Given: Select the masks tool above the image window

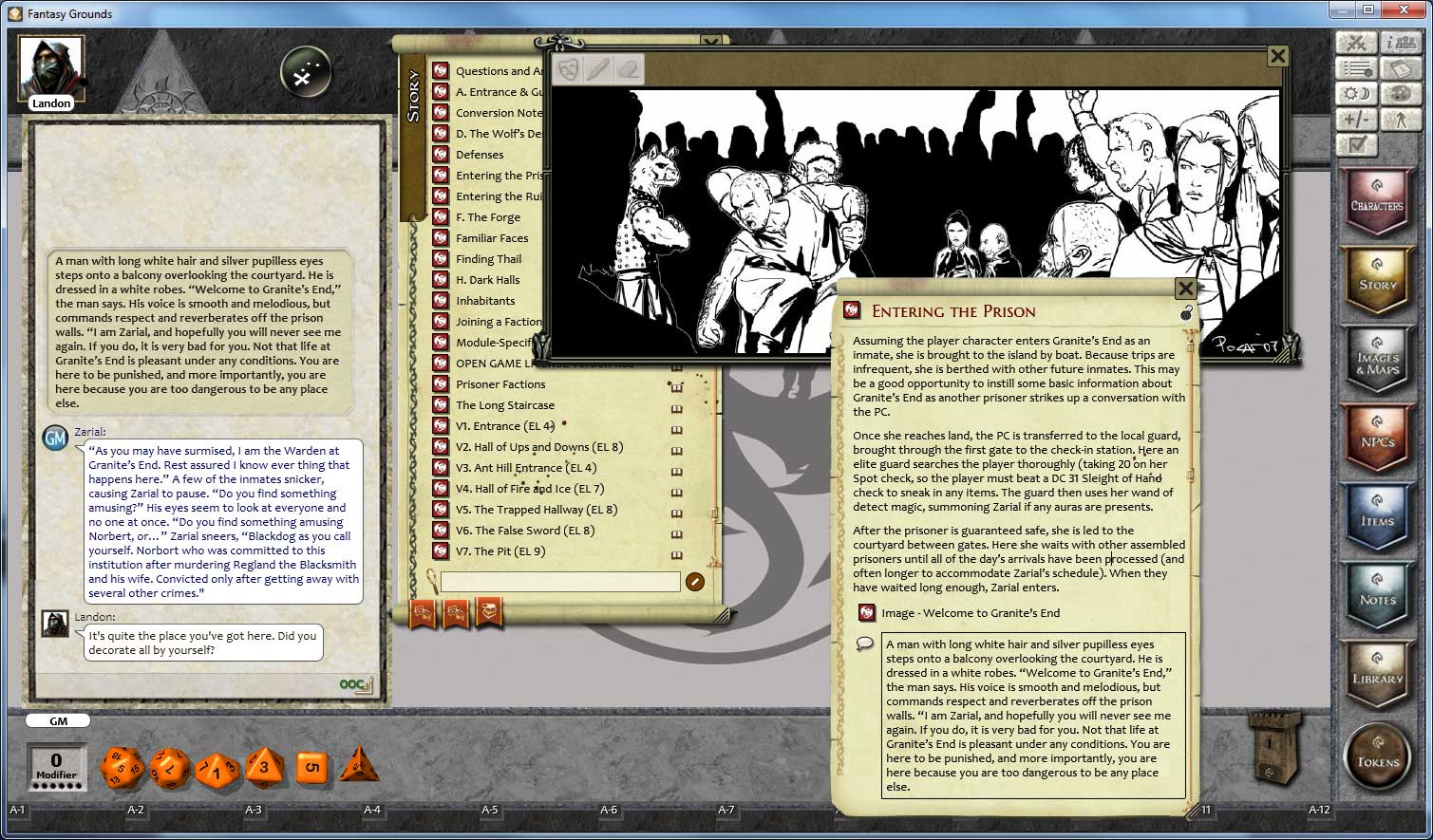Looking at the screenshot, I should click(x=567, y=68).
